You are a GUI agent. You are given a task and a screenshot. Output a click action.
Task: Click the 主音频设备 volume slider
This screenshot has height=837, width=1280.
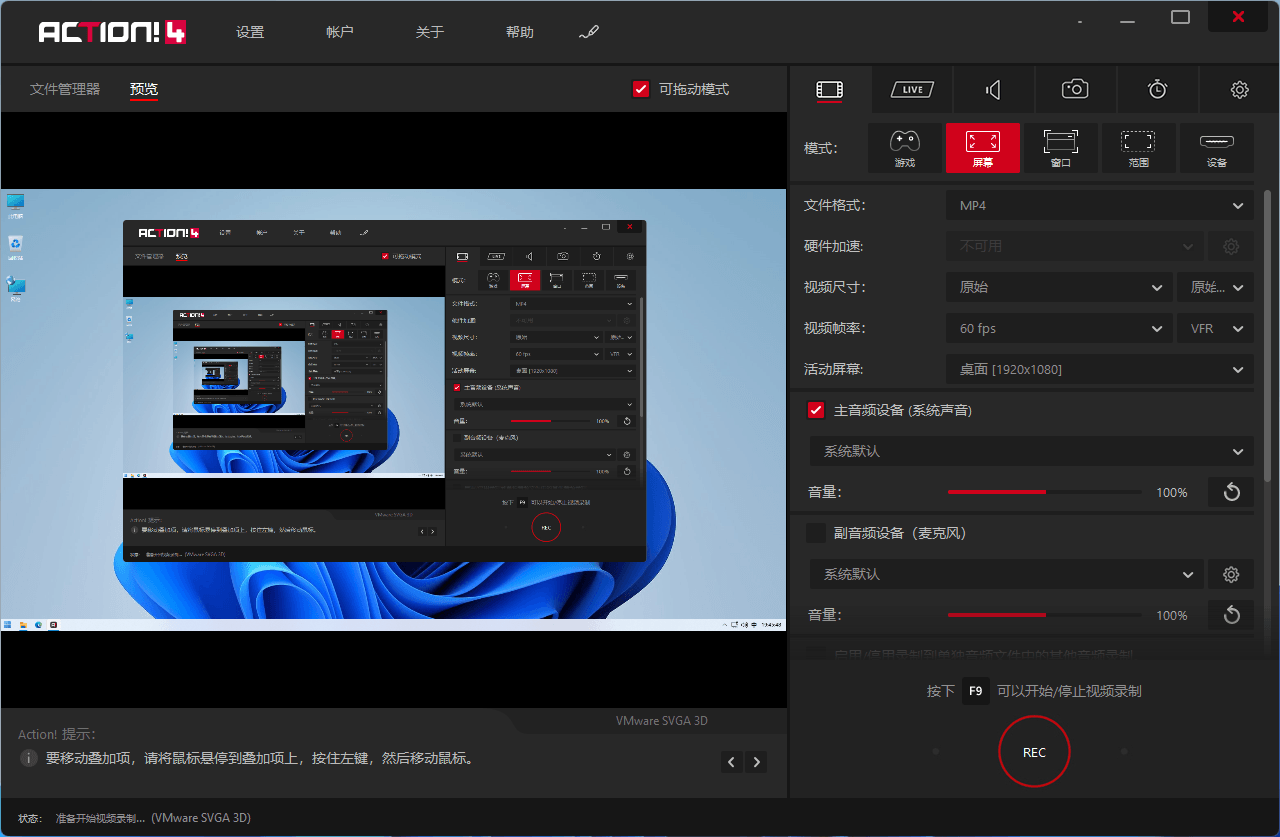1044,492
